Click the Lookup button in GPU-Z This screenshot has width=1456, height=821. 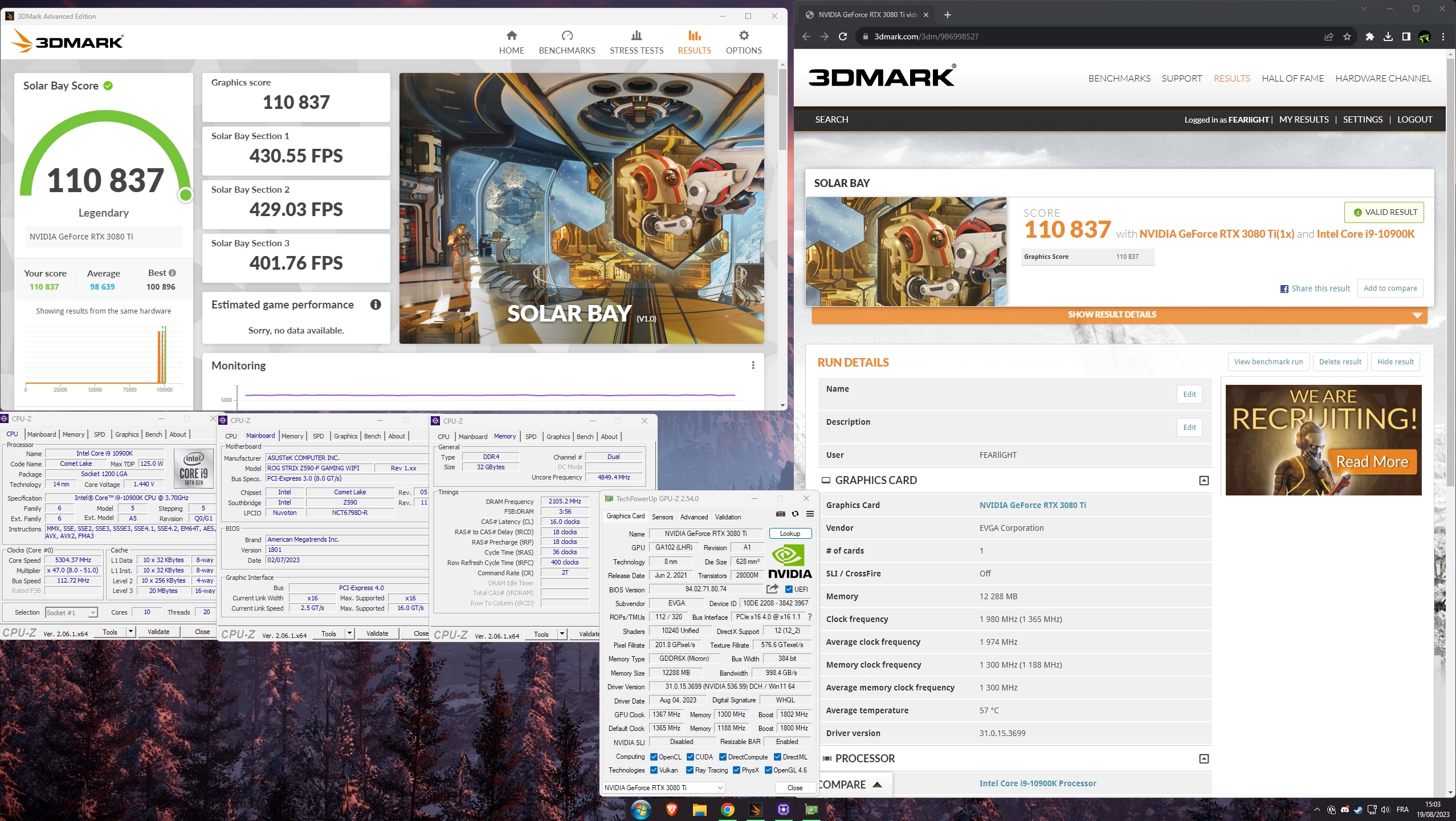click(790, 534)
